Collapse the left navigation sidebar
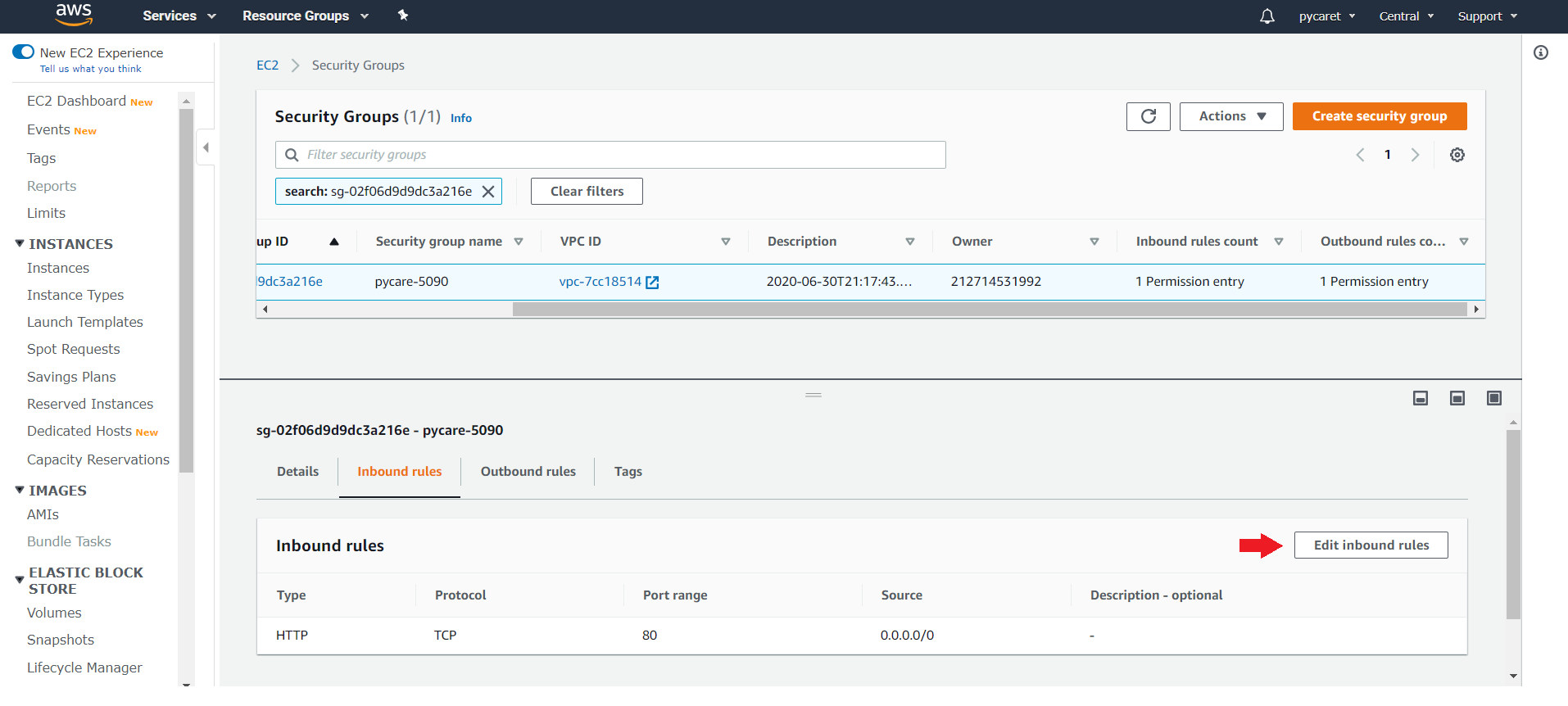This screenshot has height=706, width=1568. coord(206,147)
